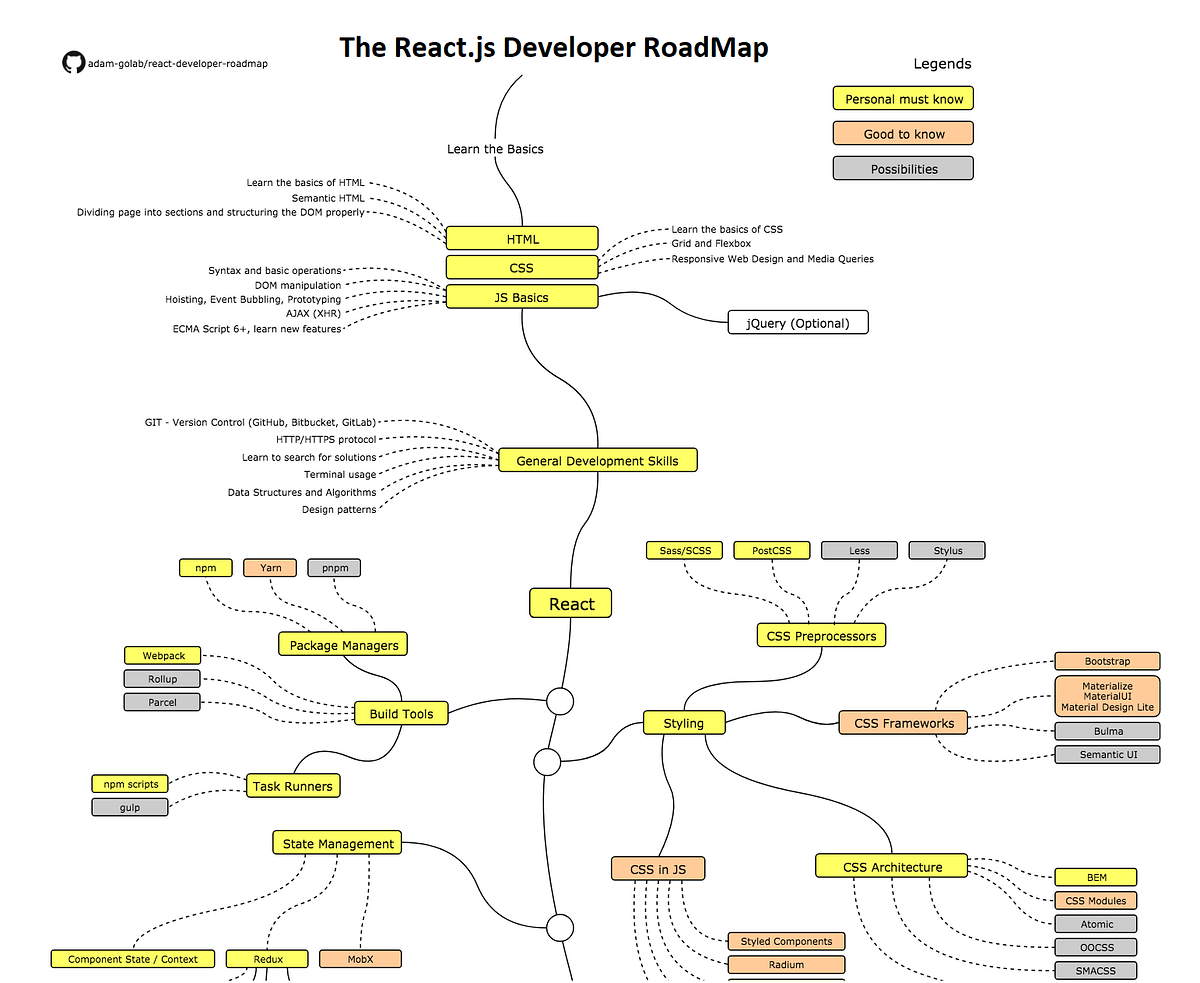Image resolution: width=1200 pixels, height=983 pixels.
Task: Click the CSS node
Action: pos(522,267)
